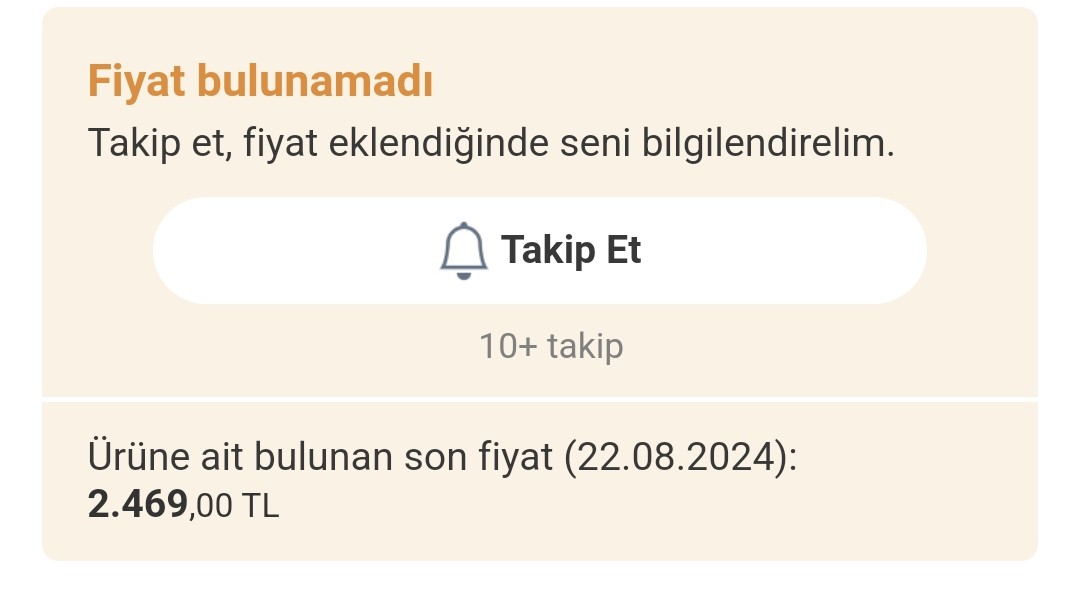
Task: Click the TL currency label
Action: 260,506
